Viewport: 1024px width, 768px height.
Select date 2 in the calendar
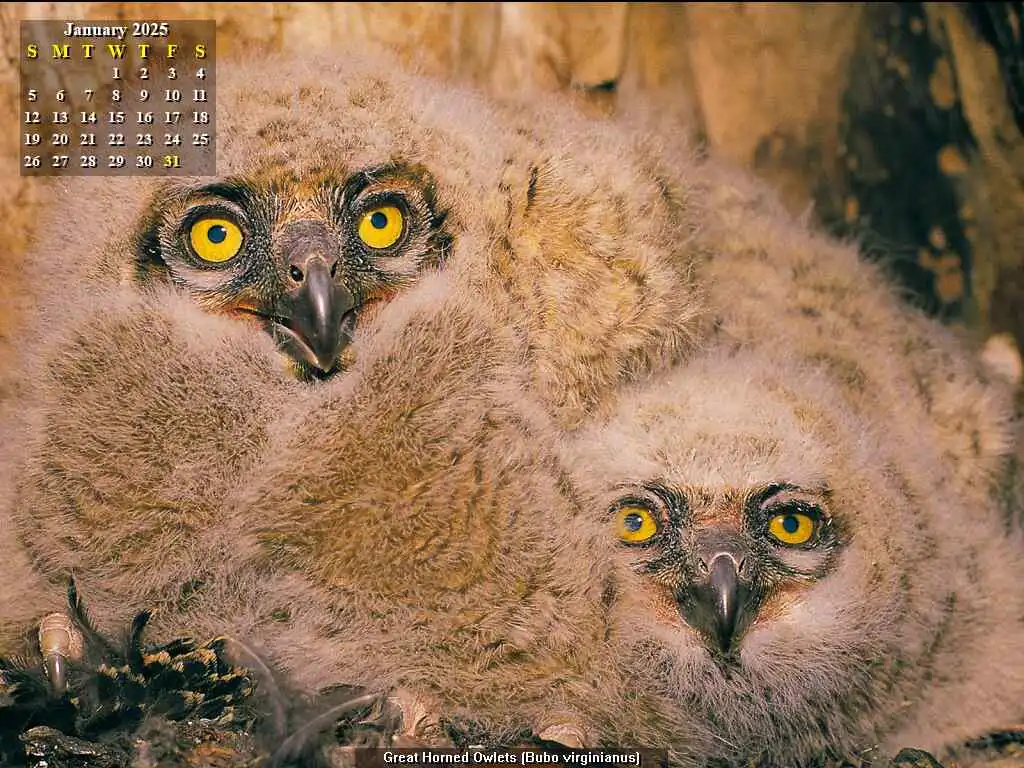pyautogui.click(x=144, y=73)
